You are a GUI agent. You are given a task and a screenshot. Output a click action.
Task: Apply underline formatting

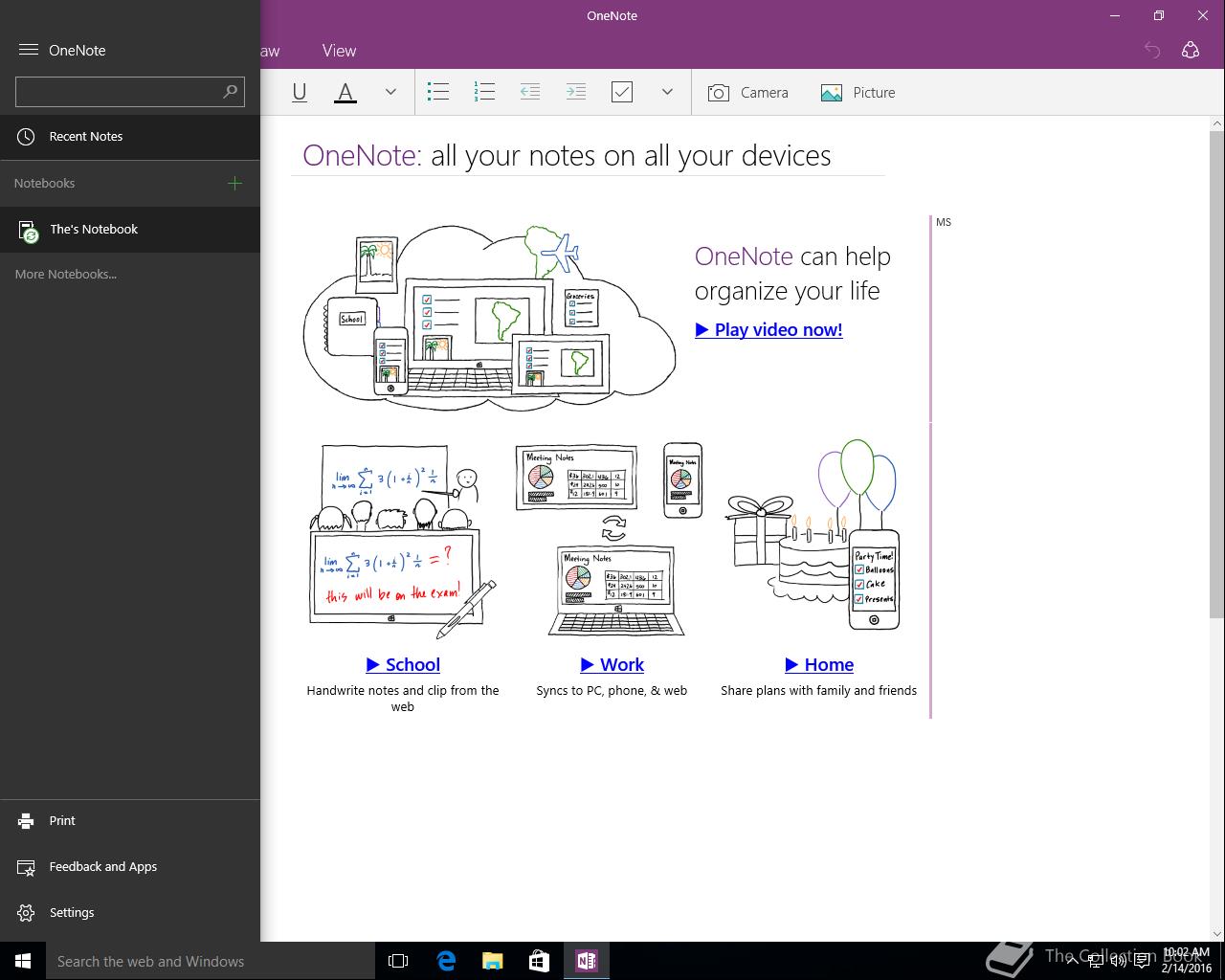click(300, 93)
